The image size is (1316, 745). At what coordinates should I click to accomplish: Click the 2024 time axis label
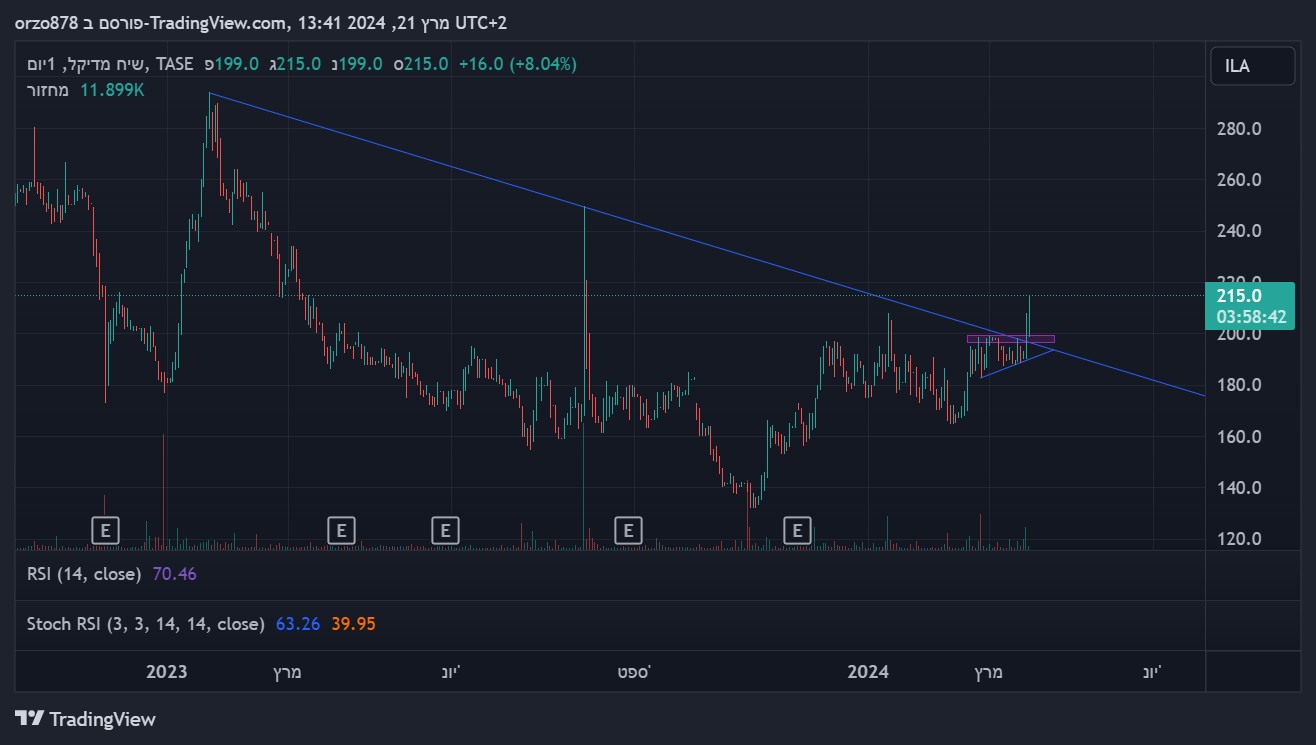coord(868,672)
